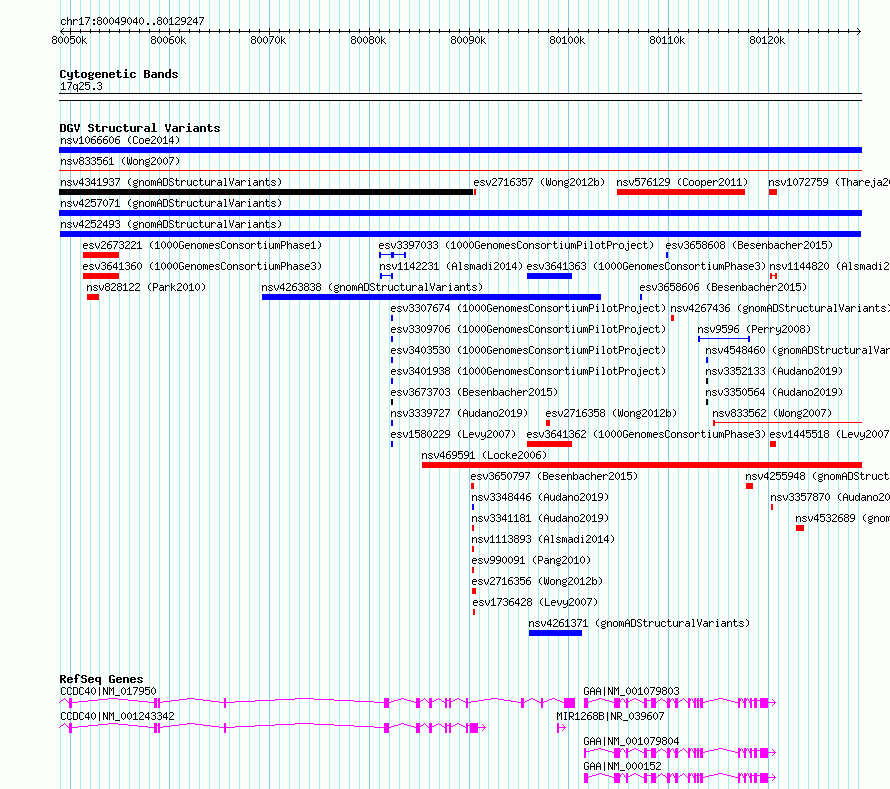Click the esv2716358 (Wong2012b) label
Viewport: 890px width, 789px height.
click(611, 413)
